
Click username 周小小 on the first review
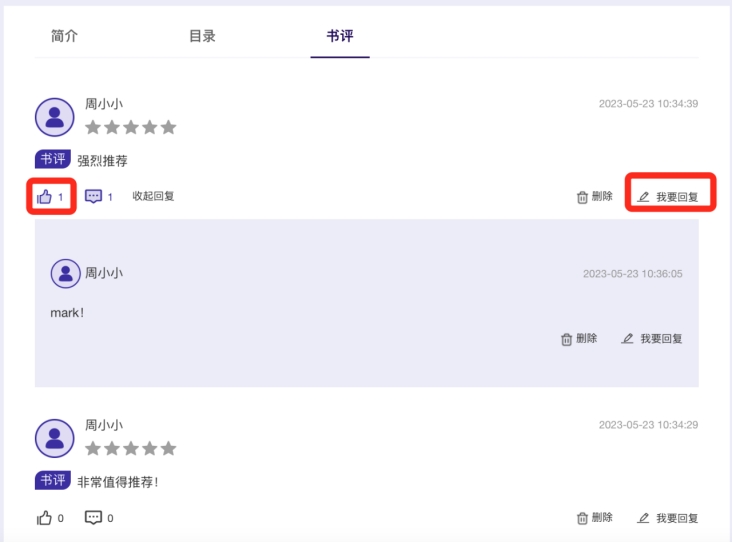pos(104,104)
